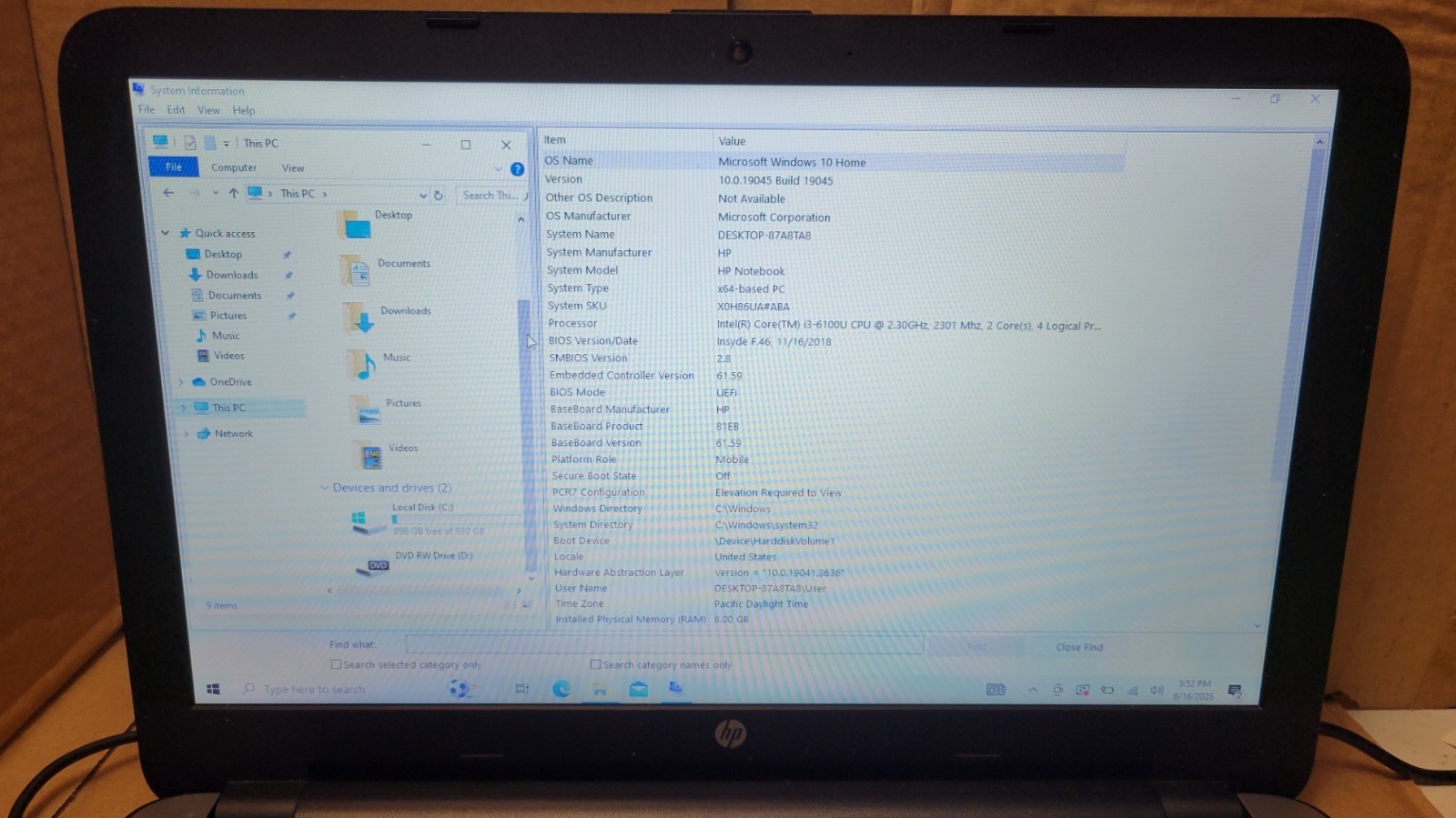This screenshot has height=818, width=1456.
Task: Select Pictures under Quick access
Action: pyautogui.click(x=228, y=316)
